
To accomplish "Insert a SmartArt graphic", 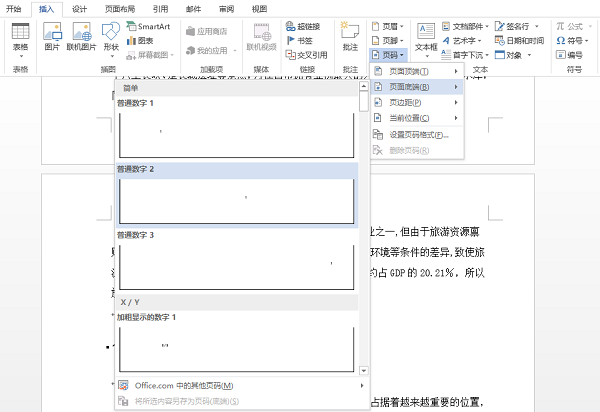I will 148,26.
